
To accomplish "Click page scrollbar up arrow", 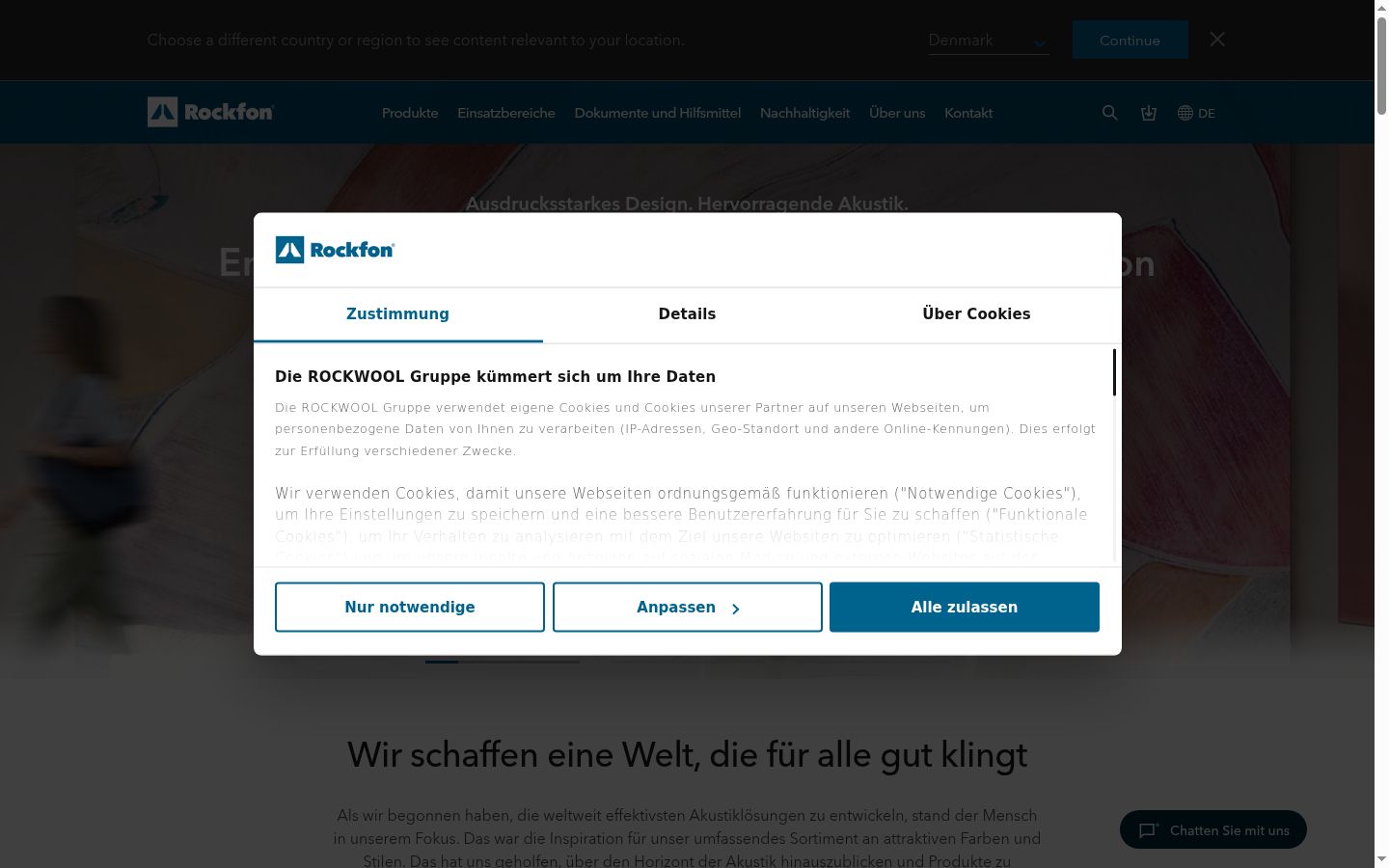I will (x=1381, y=7).
